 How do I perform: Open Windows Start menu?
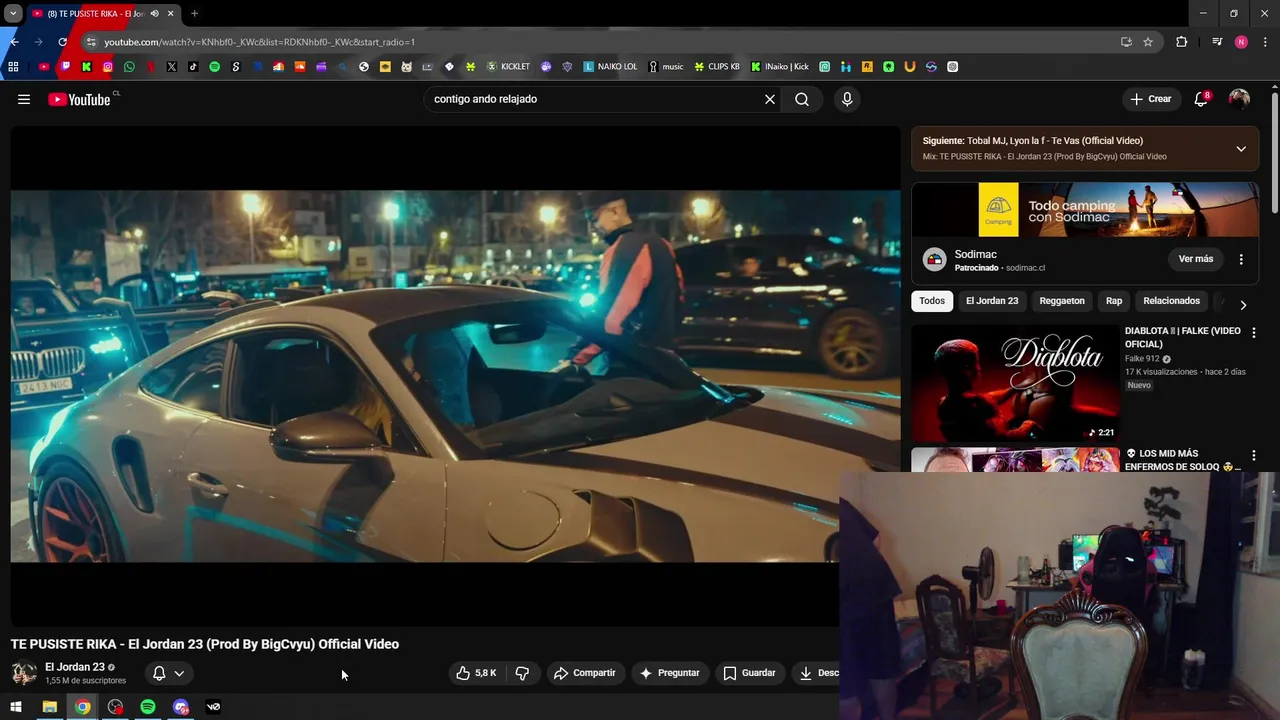click(x=15, y=707)
